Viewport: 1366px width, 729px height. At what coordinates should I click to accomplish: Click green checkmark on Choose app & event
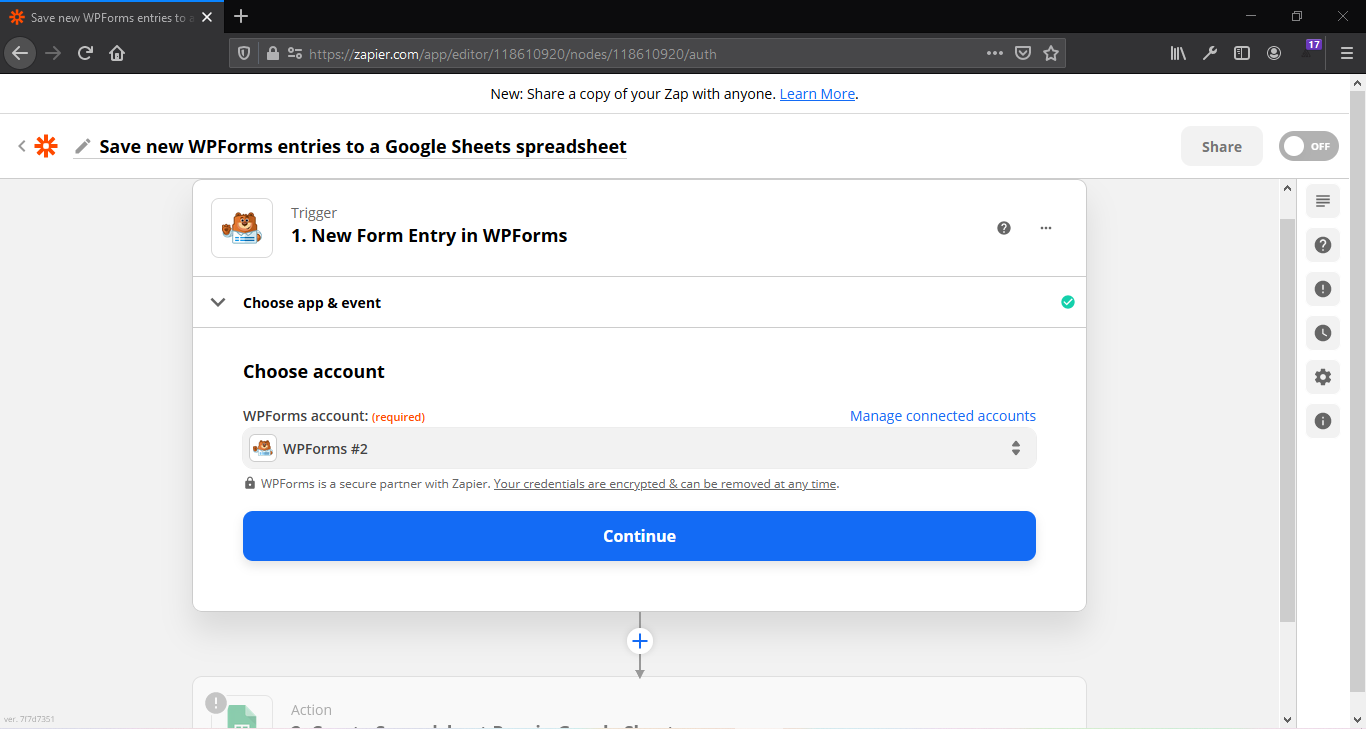point(1068,302)
